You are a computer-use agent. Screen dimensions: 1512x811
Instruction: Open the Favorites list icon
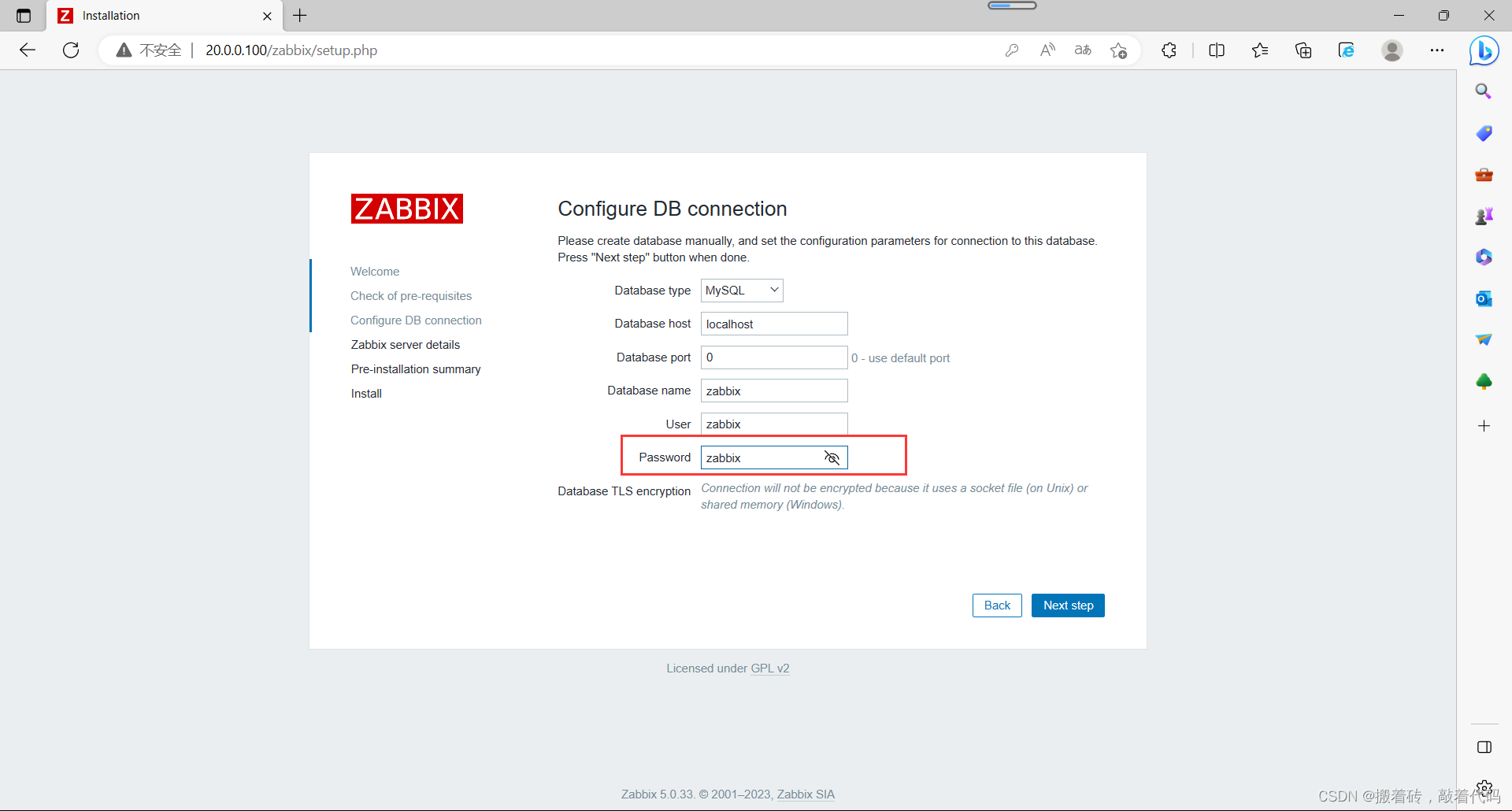click(x=1260, y=50)
